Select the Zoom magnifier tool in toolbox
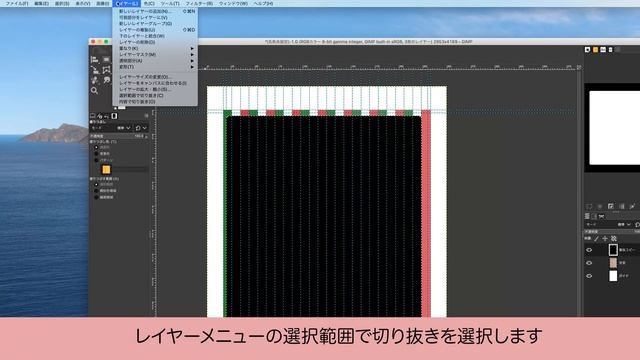The width and height of the screenshot is (640, 360). pyautogui.click(x=94, y=90)
